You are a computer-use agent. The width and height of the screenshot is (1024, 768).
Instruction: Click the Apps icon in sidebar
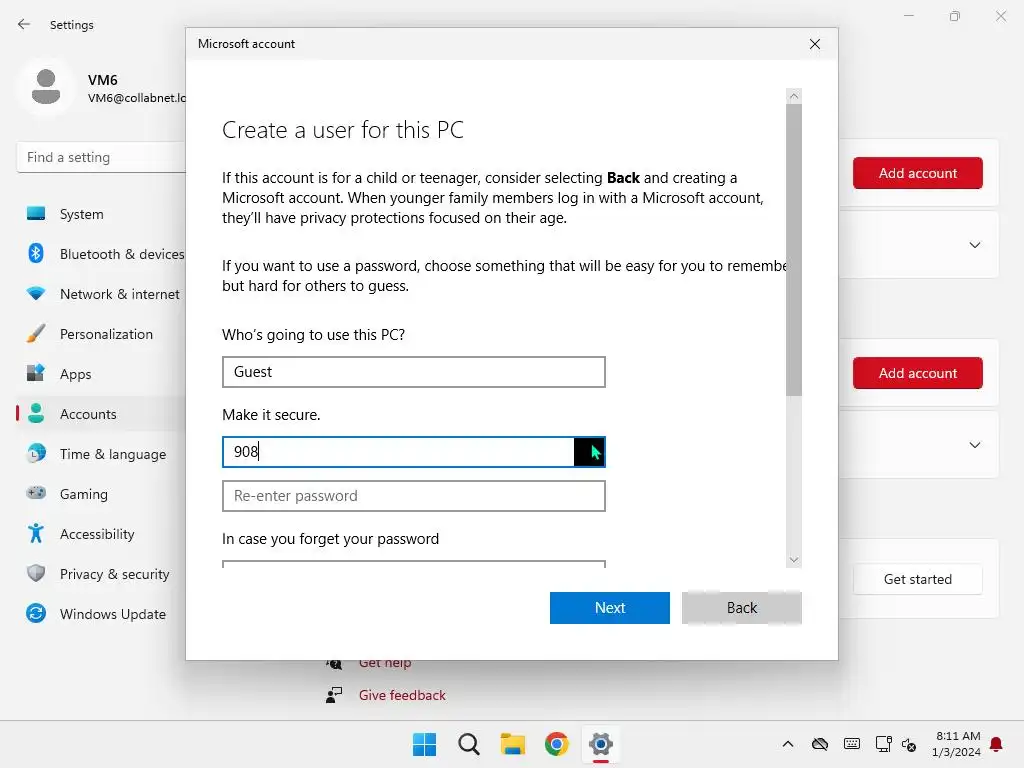[36, 374]
